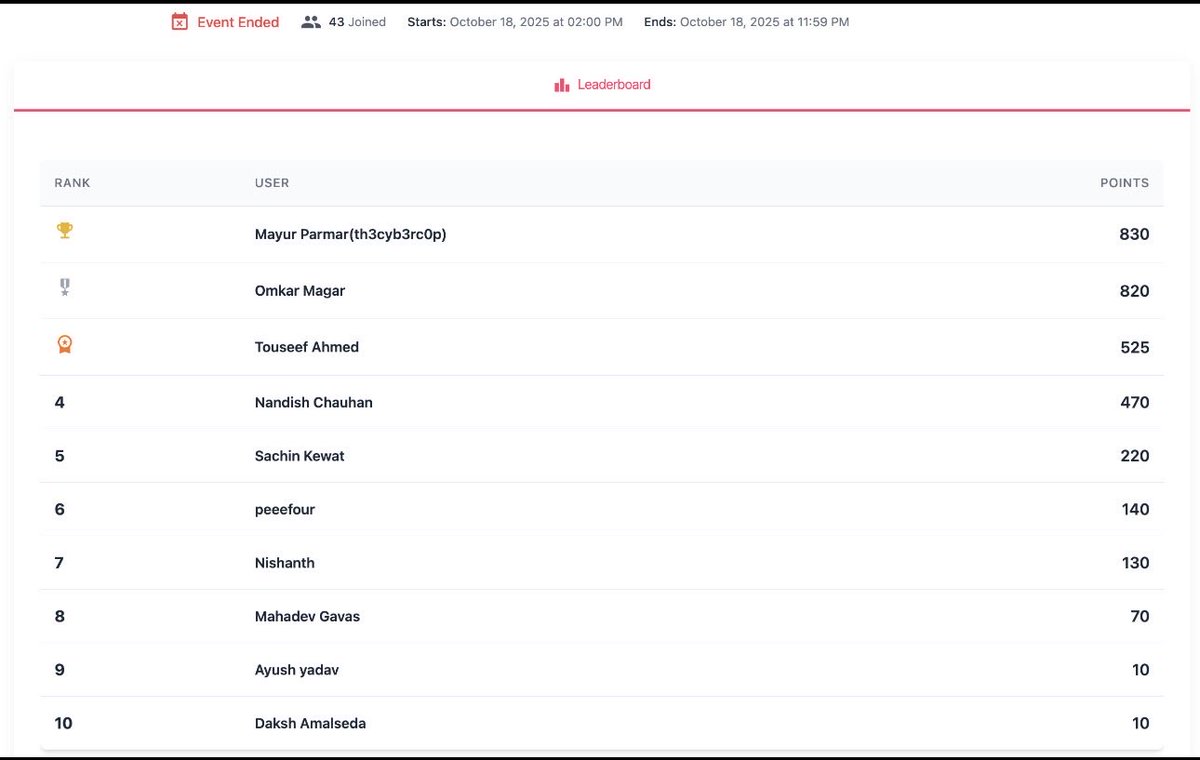The image size is (1200, 760).
Task: Click the Leaderboard bar chart icon
Action: (x=562, y=85)
